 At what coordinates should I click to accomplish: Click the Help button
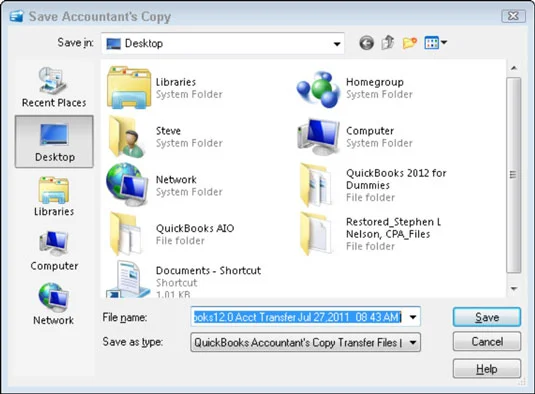[487, 369]
